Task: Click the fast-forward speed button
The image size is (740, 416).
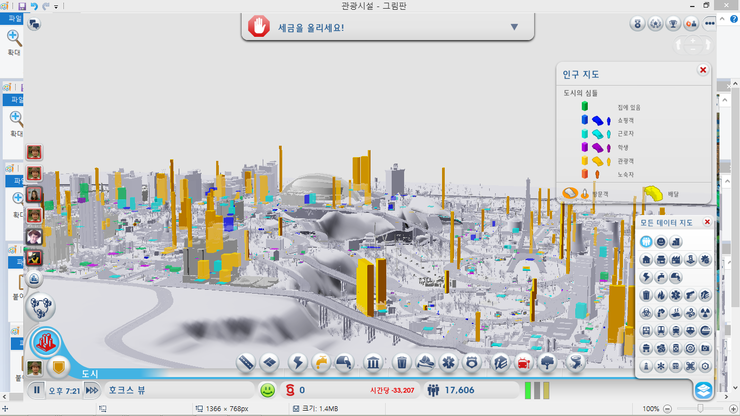Action: (92, 390)
